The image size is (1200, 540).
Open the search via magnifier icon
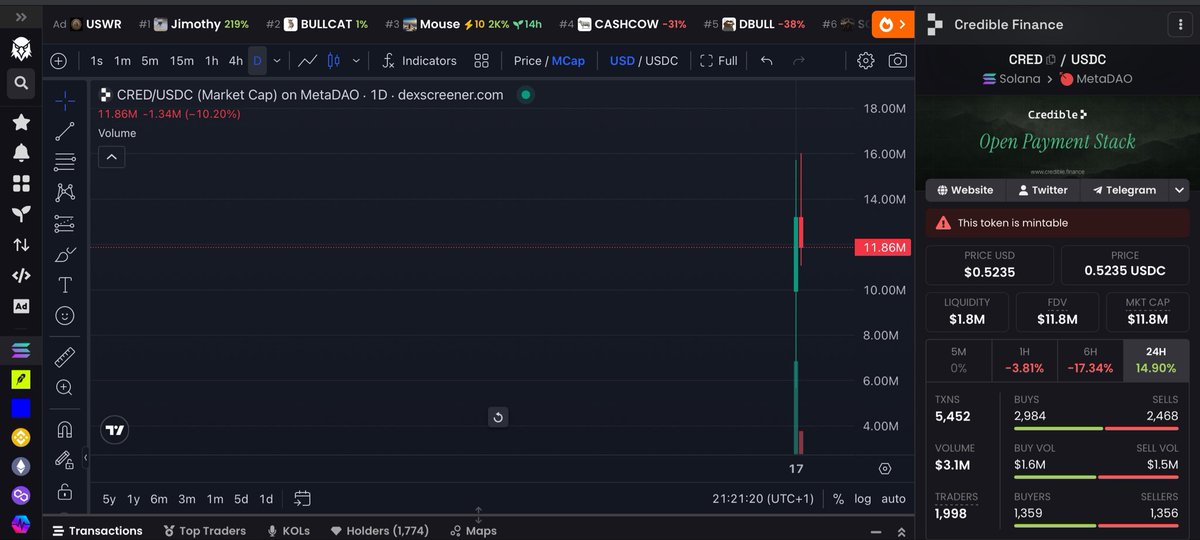tap(20, 85)
